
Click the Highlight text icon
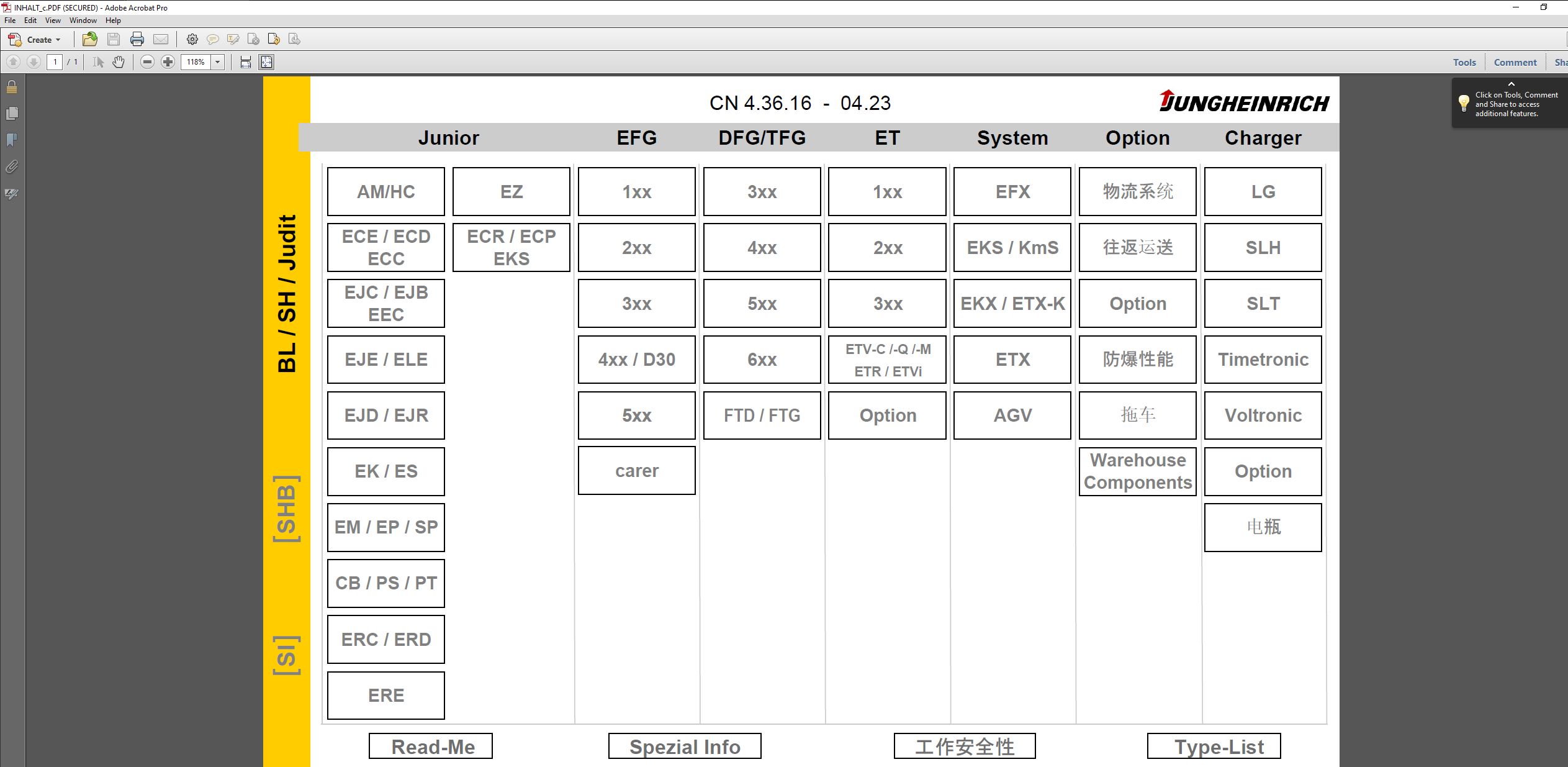[x=233, y=40]
